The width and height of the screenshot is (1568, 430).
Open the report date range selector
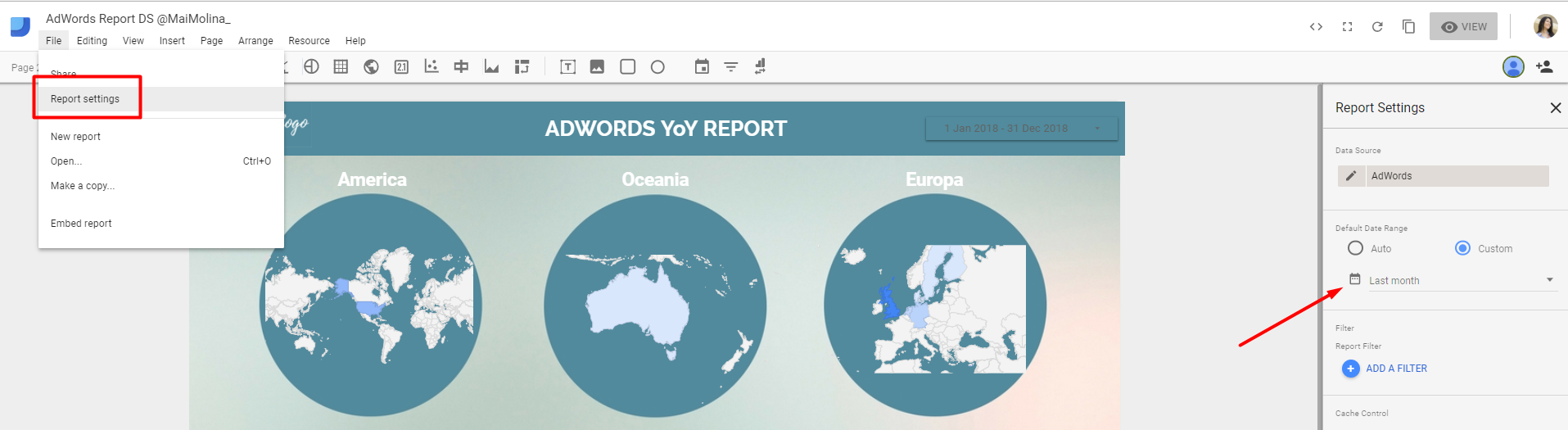[x=1021, y=129]
